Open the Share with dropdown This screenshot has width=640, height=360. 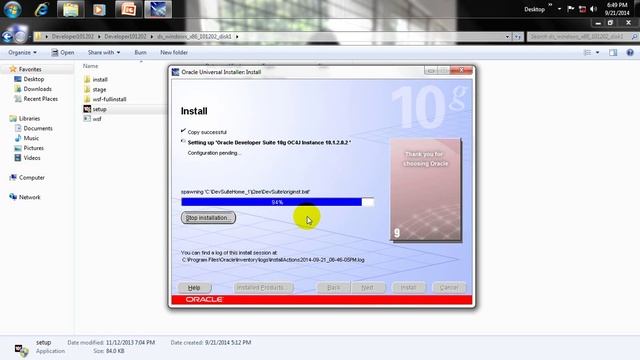click(x=104, y=53)
